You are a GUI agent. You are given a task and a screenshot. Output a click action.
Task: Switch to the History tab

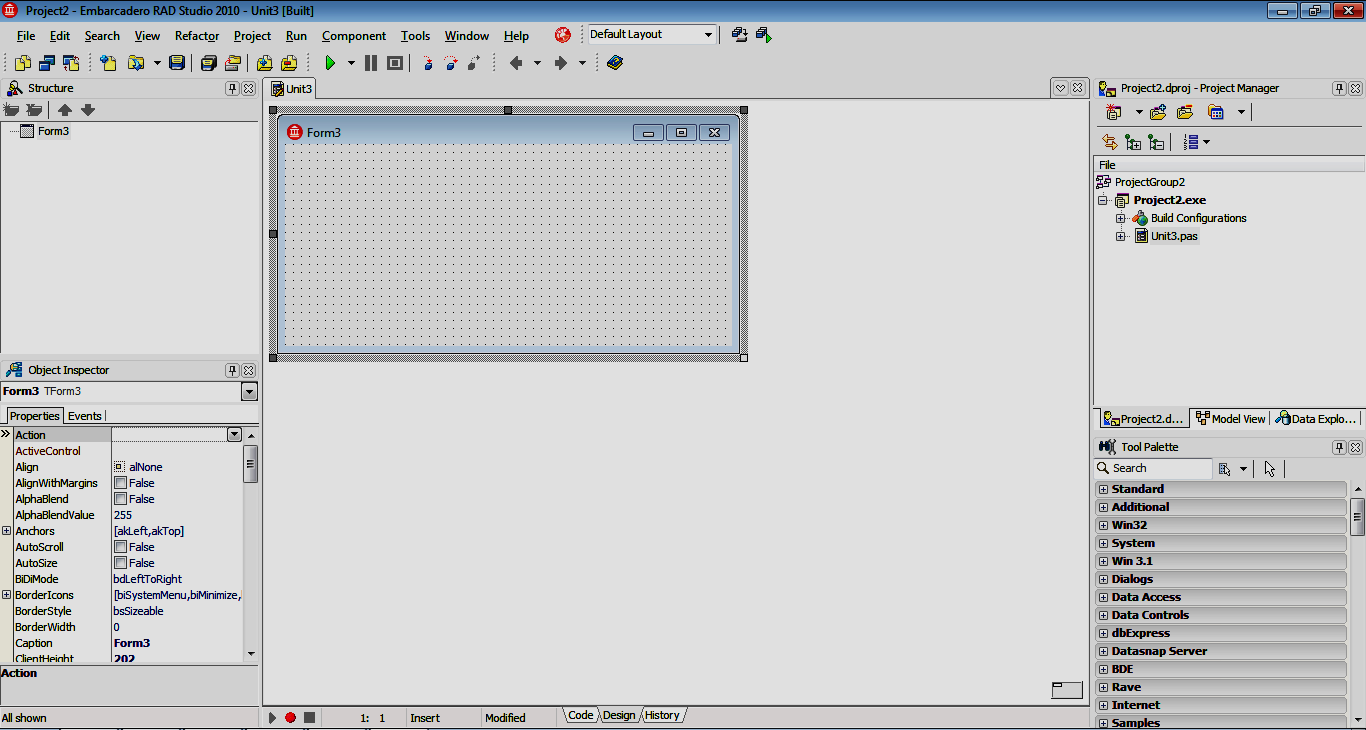pyautogui.click(x=662, y=715)
